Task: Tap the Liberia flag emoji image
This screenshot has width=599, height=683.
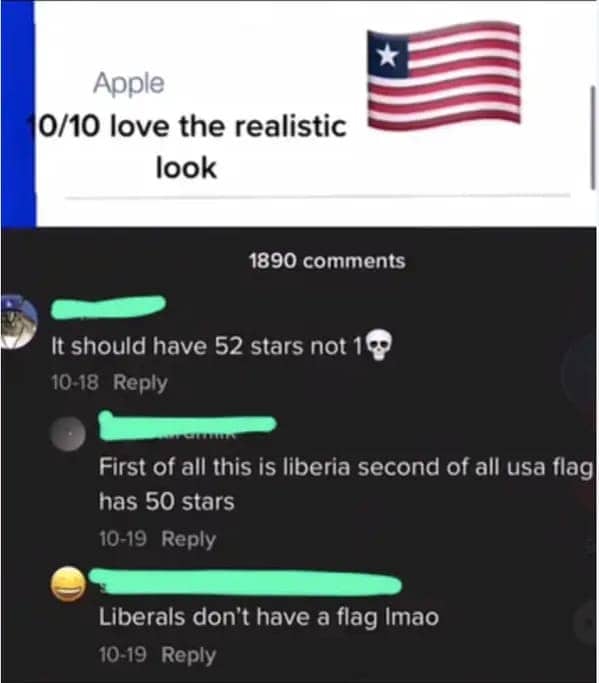Action: pyautogui.click(x=443, y=76)
